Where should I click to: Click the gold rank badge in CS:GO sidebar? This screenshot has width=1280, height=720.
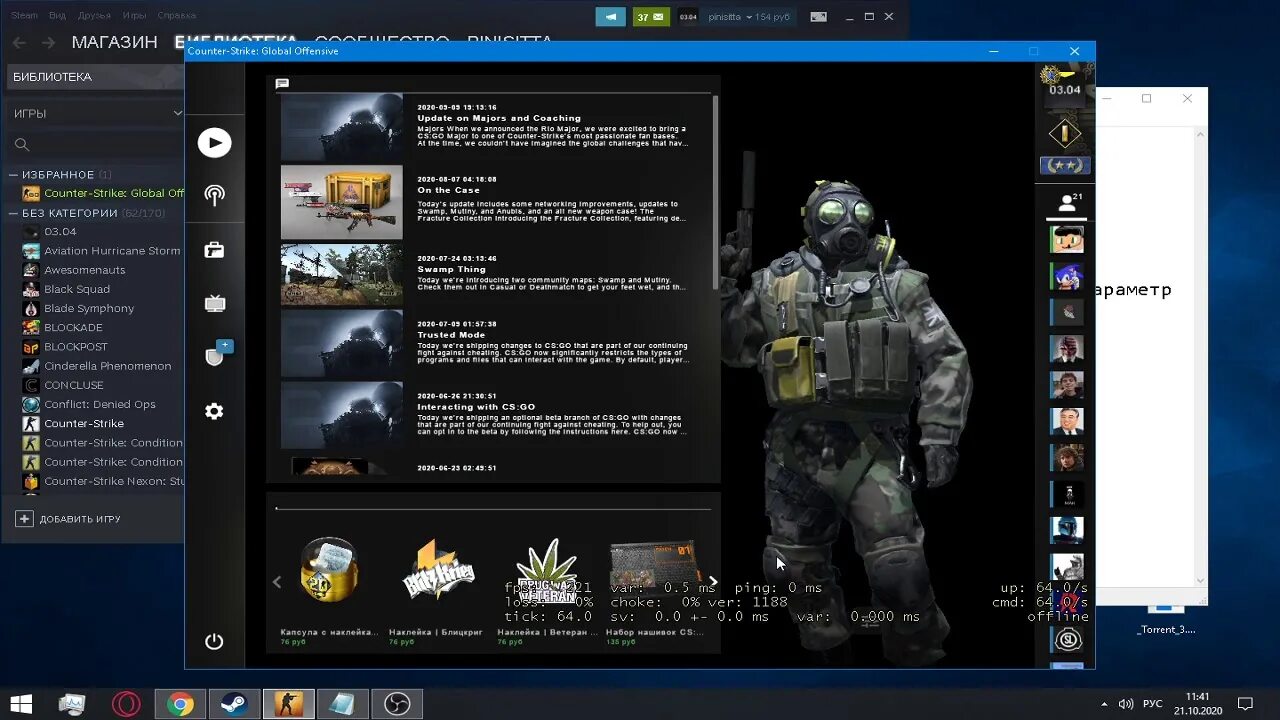(1065, 134)
